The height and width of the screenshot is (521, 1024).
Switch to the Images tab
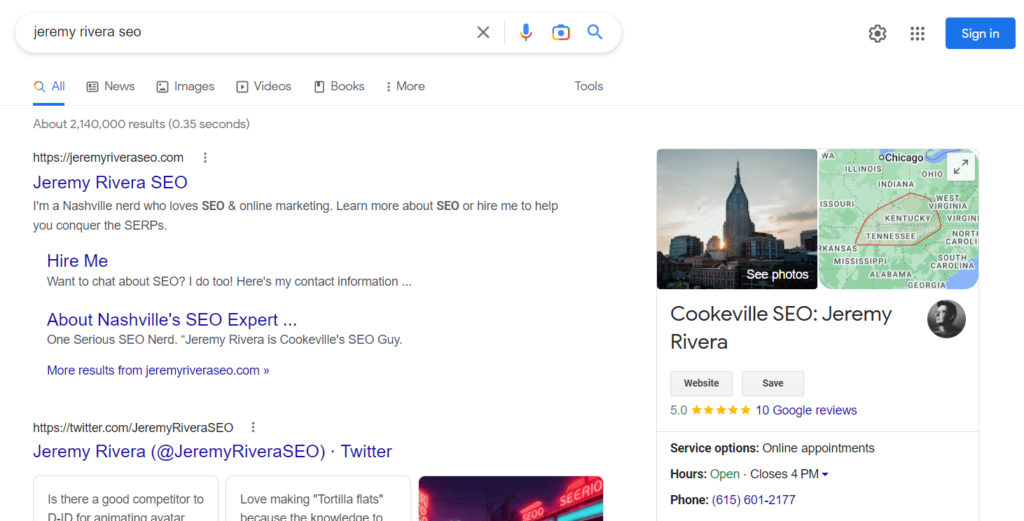[x=185, y=86]
